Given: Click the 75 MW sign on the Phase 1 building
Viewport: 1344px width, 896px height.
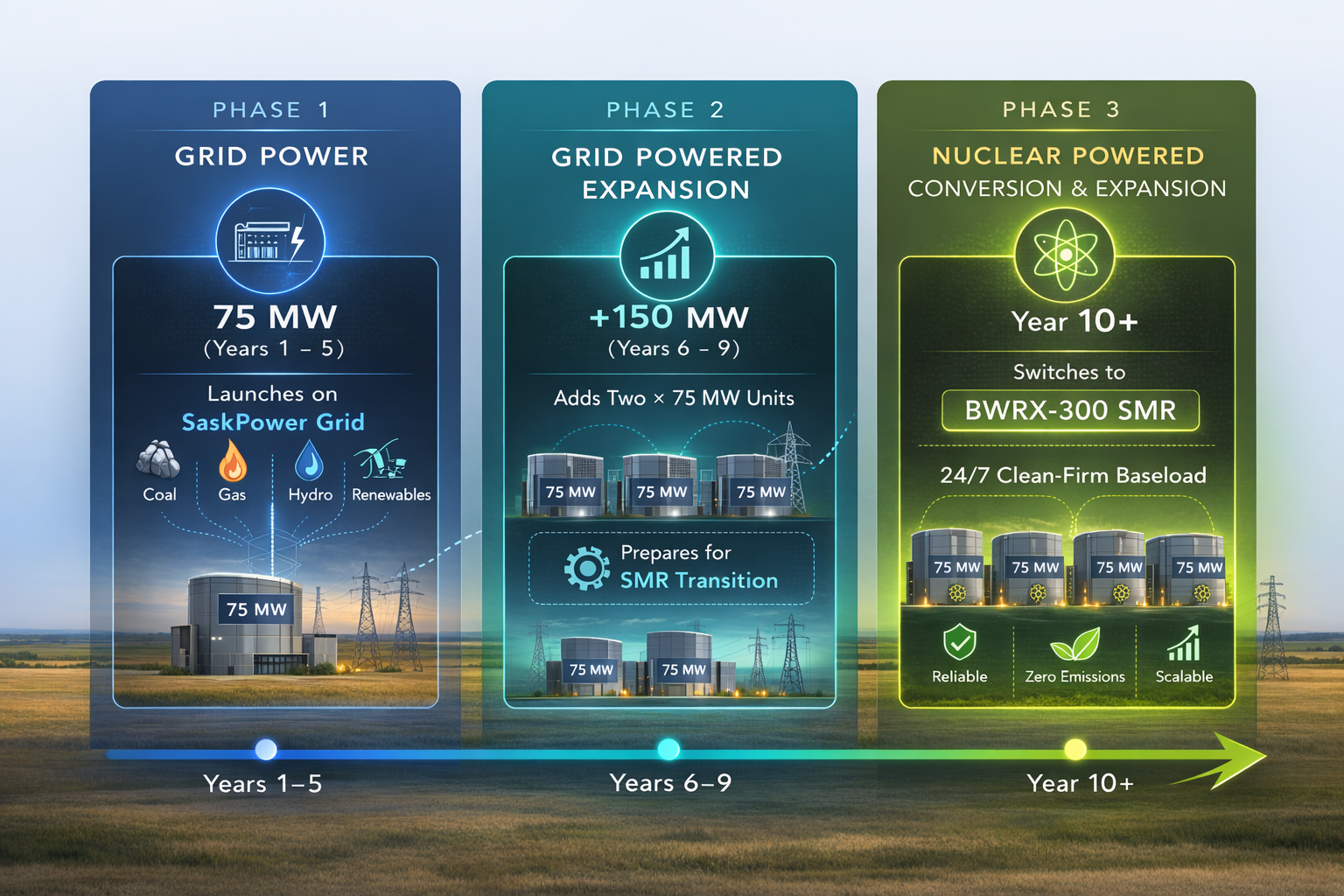Looking at the screenshot, I should [256, 610].
